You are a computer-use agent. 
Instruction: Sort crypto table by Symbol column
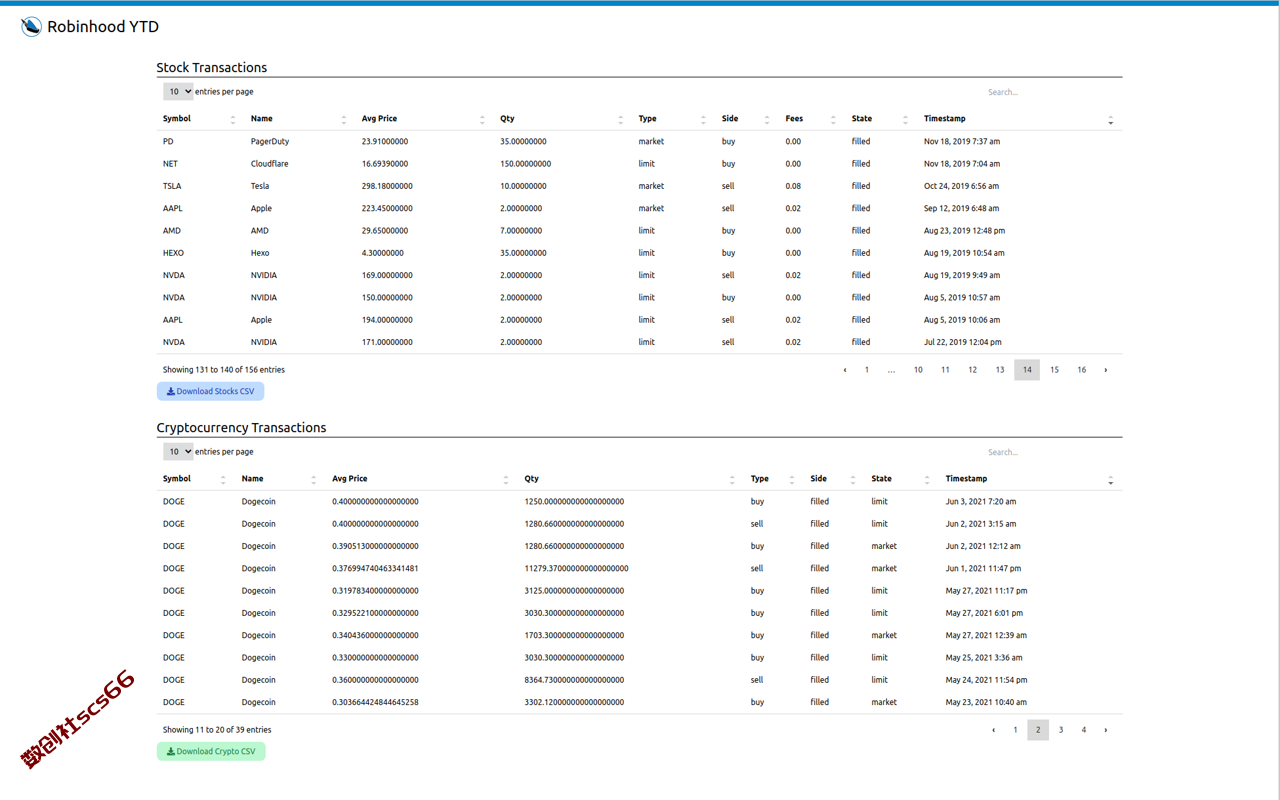coord(196,479)
